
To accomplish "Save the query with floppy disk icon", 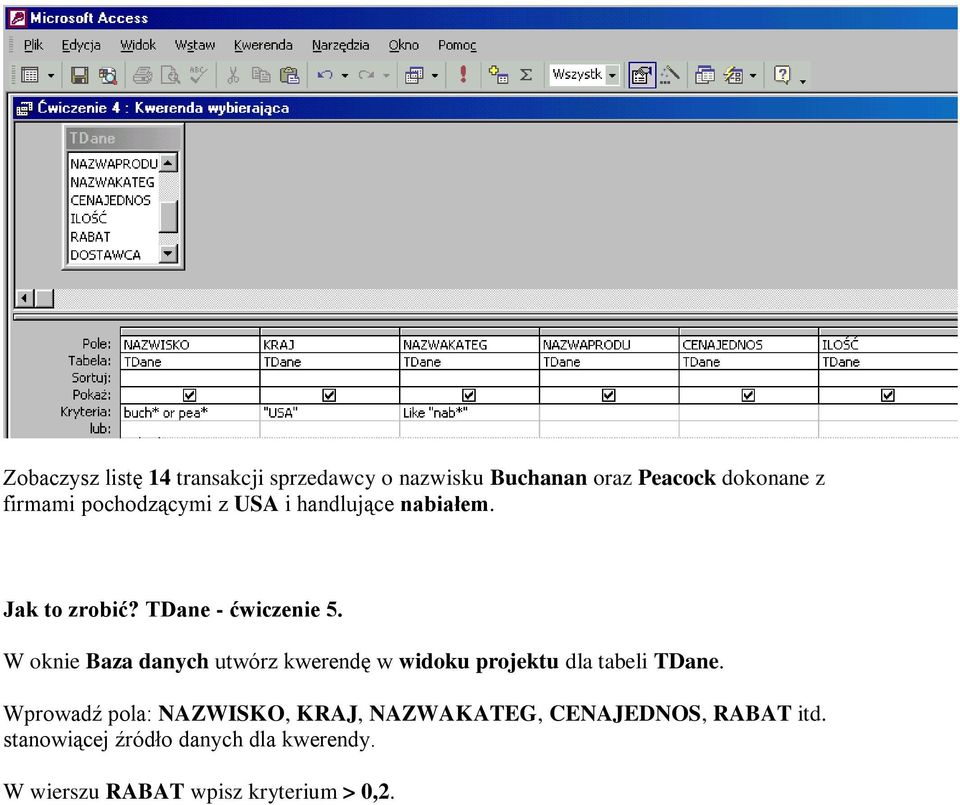I will coord(79,75).
